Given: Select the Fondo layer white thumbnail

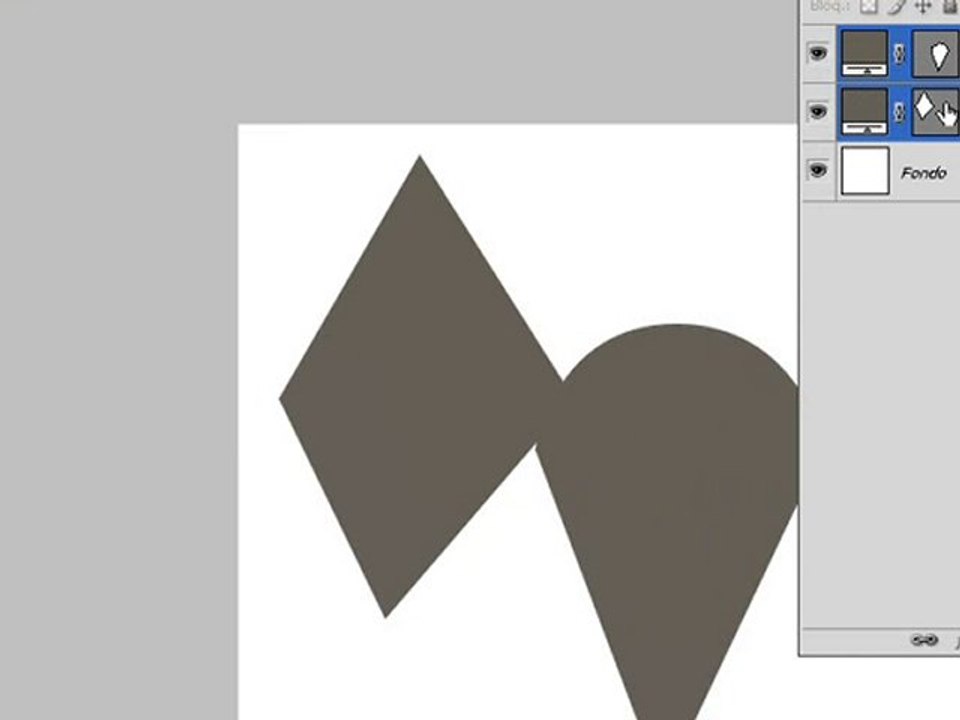Looking at the screenshot, I should [x=865, y=171].
